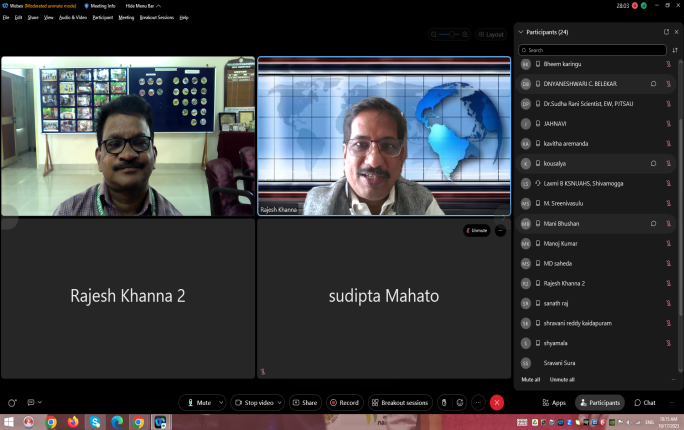
Task: Click Mute all button
Action: point(530,380)
